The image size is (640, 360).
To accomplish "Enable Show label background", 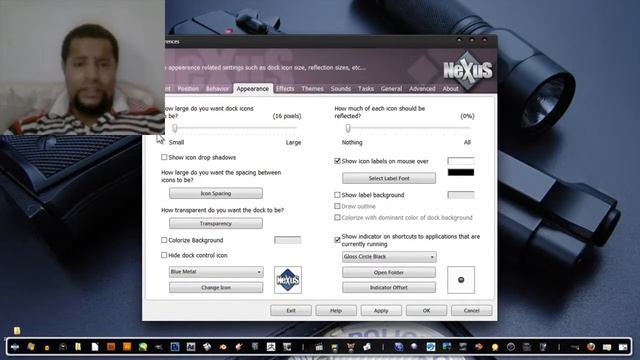I will click(x=337, y=195).
